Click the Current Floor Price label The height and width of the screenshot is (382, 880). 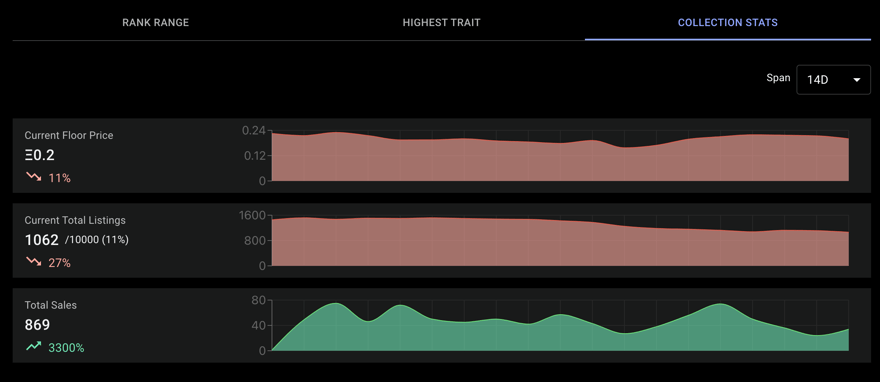(69, 135)
